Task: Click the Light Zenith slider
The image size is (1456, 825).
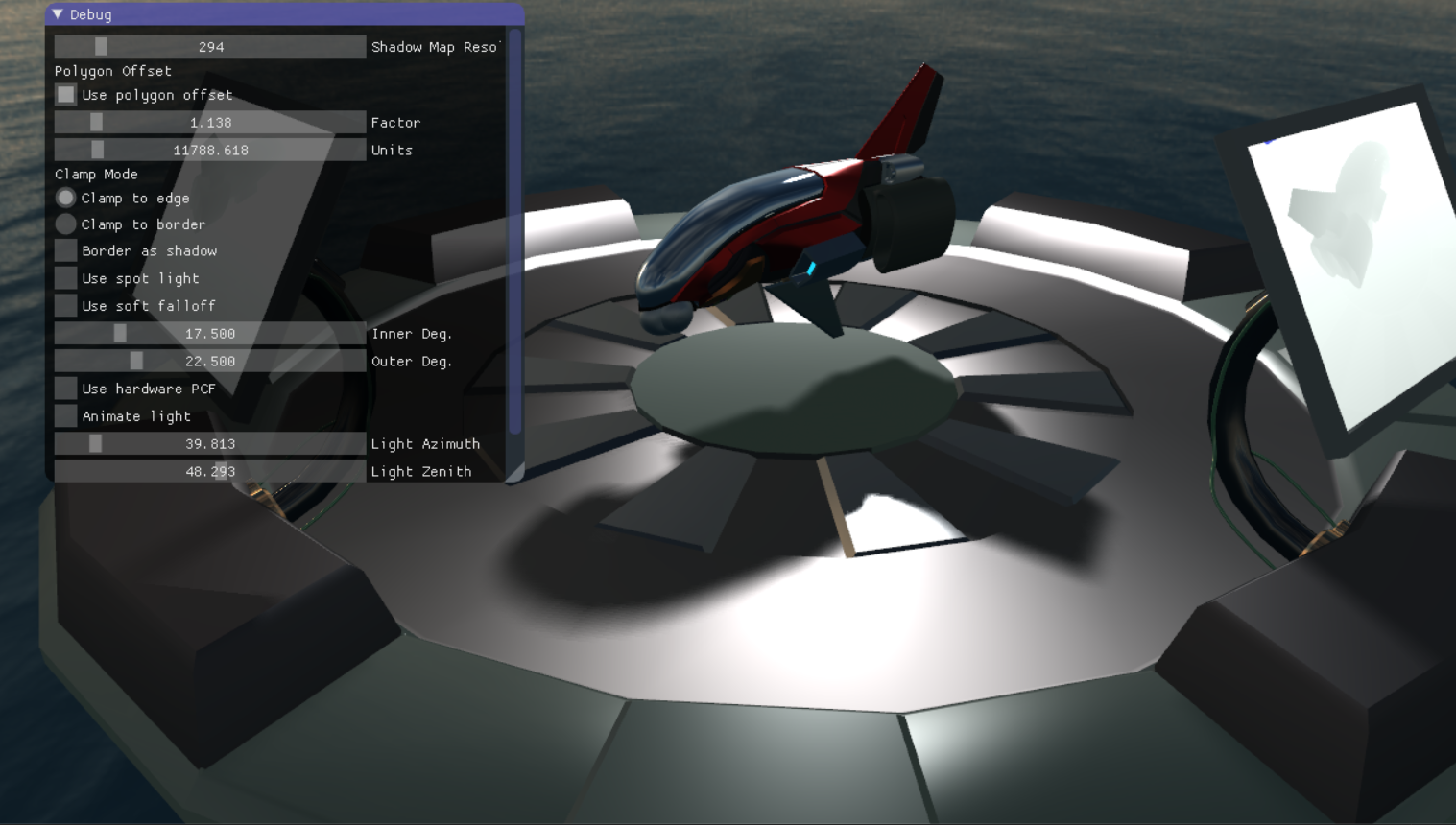Action: 210,472
